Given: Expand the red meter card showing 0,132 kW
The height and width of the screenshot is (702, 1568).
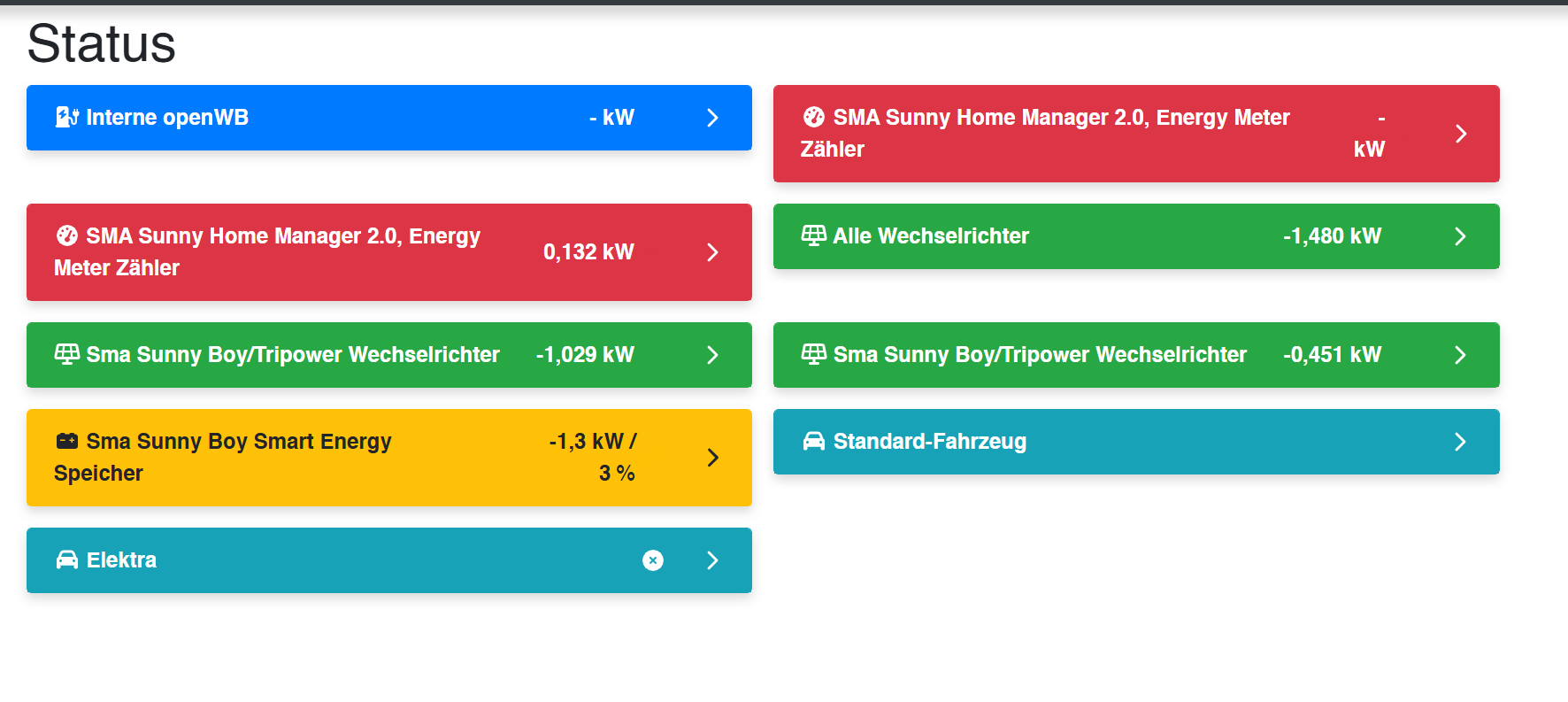Looking at the screenshot, I should click(x=712, y=252).
